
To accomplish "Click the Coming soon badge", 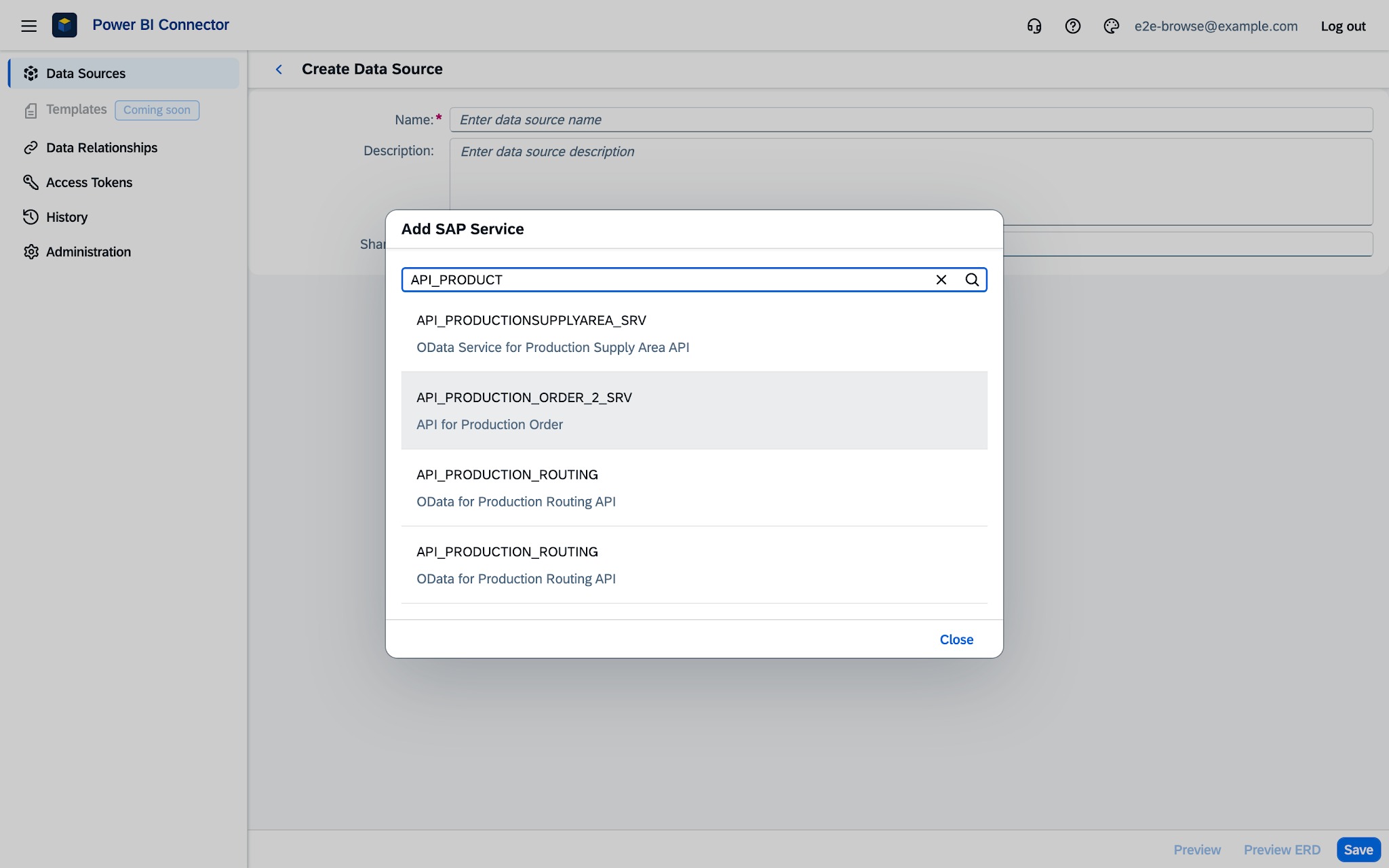I will pos(157,110).
